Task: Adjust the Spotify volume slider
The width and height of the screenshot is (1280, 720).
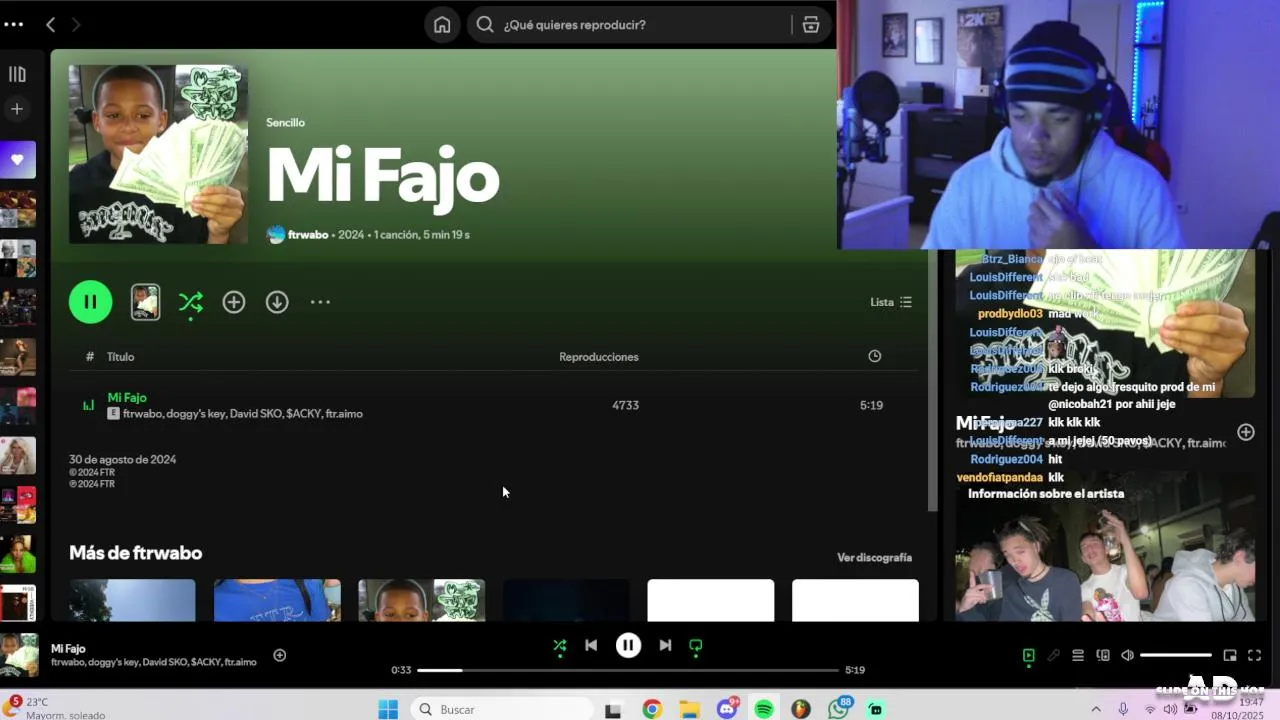Action: tap(1176, 655)
